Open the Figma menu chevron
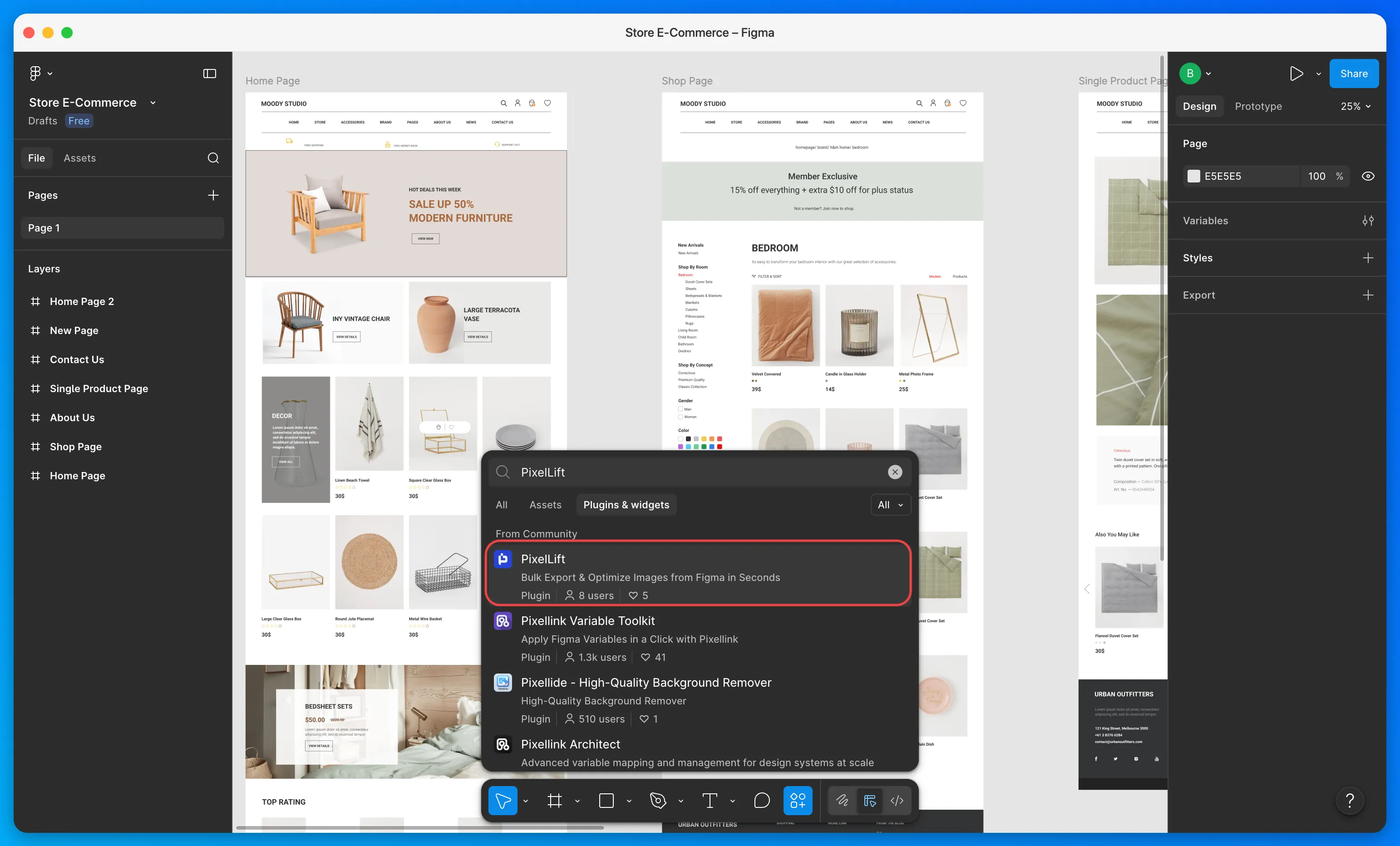 [x=50, y=73]
